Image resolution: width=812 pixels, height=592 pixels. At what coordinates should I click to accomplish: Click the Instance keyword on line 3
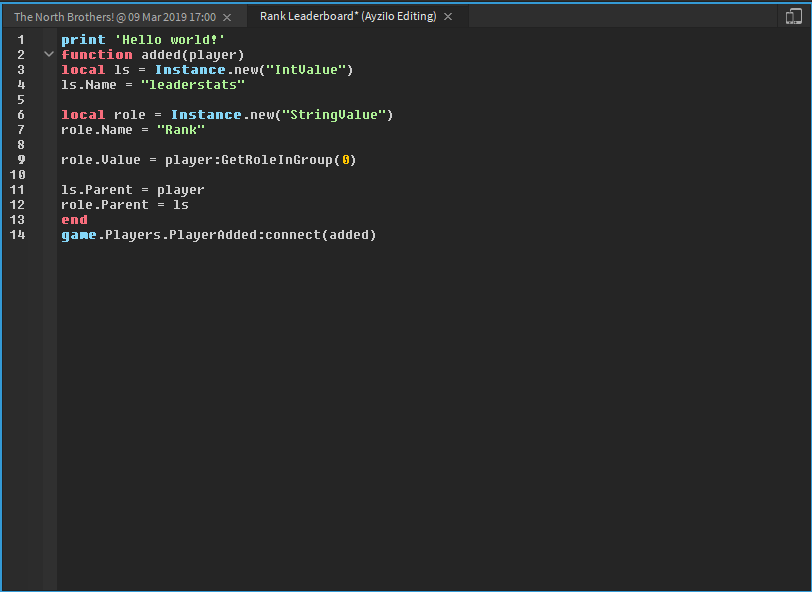[190, 69]
